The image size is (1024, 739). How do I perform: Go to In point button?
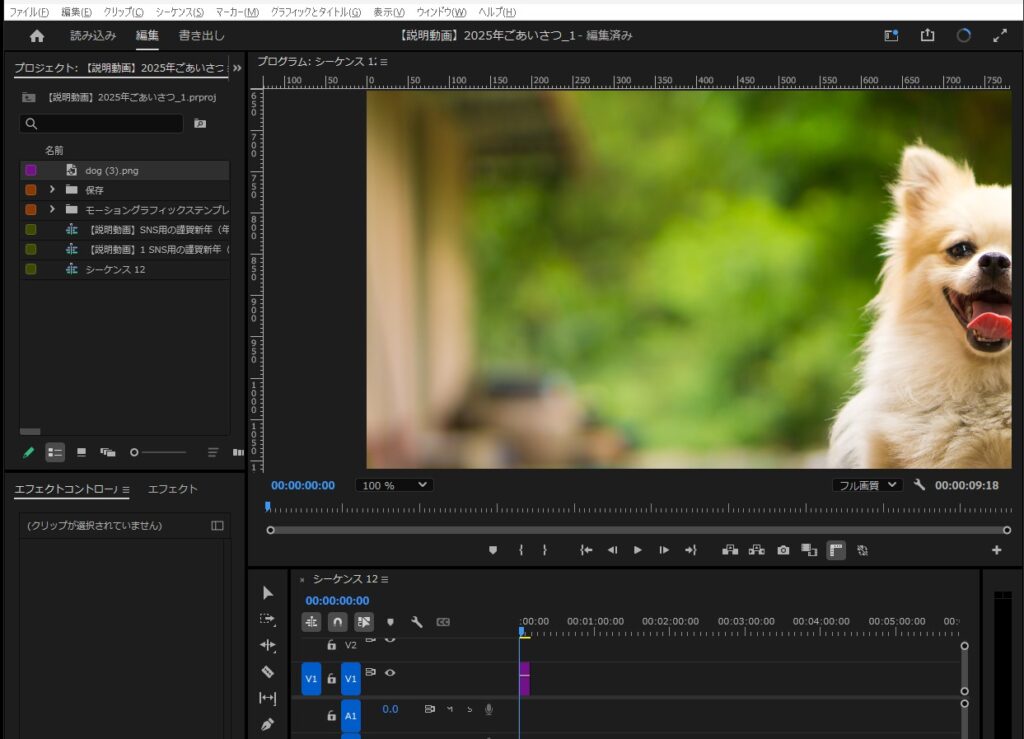[586, 550]
